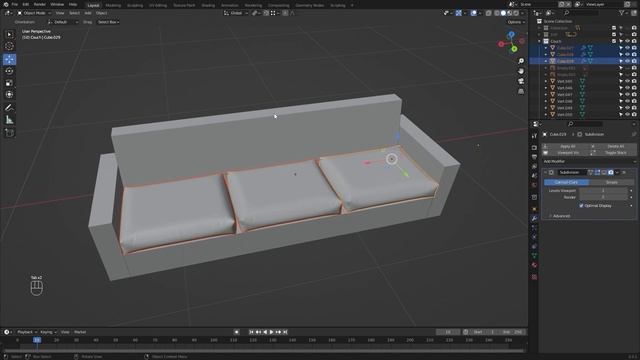Activate the Transform tool
640x360 pixels.
point(9,95)
